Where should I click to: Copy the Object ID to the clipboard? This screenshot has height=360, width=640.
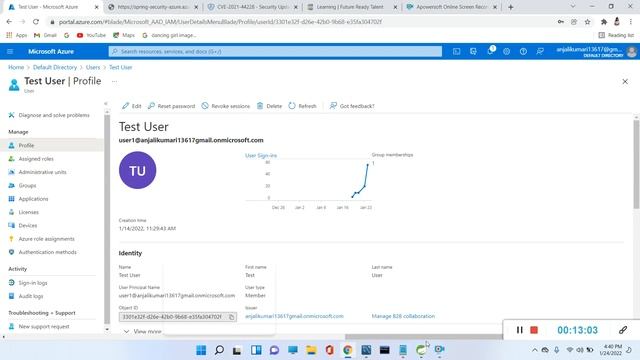231,317
